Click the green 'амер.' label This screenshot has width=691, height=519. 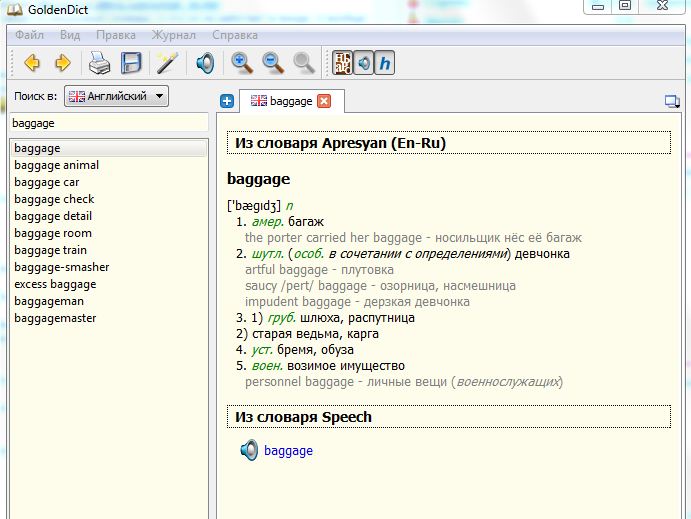[x=267, y=222]
